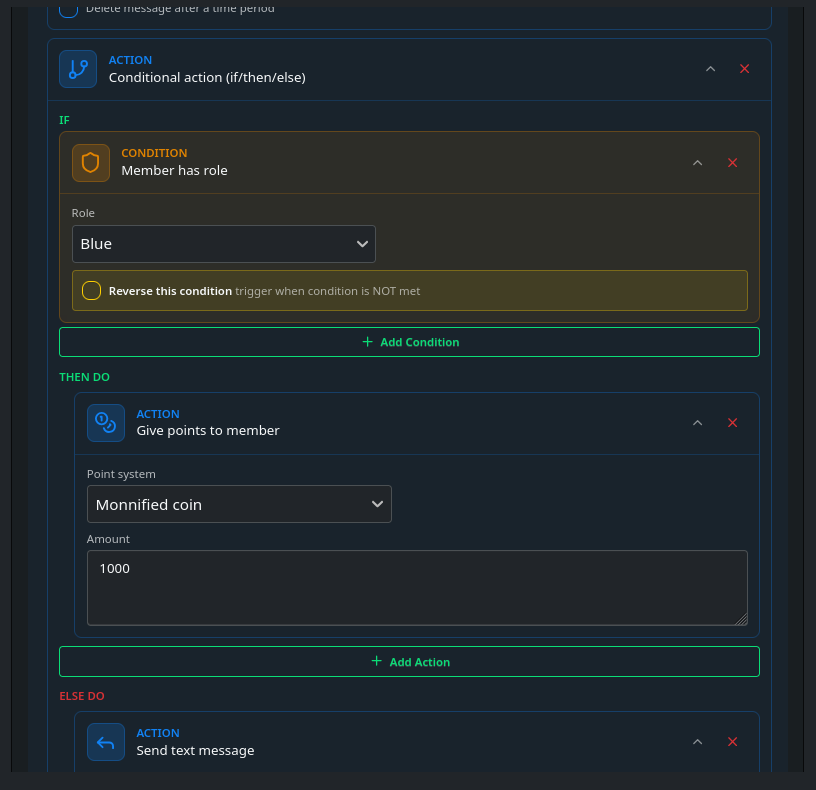
Task: Click the Add Action button
Action: (409, 662)
